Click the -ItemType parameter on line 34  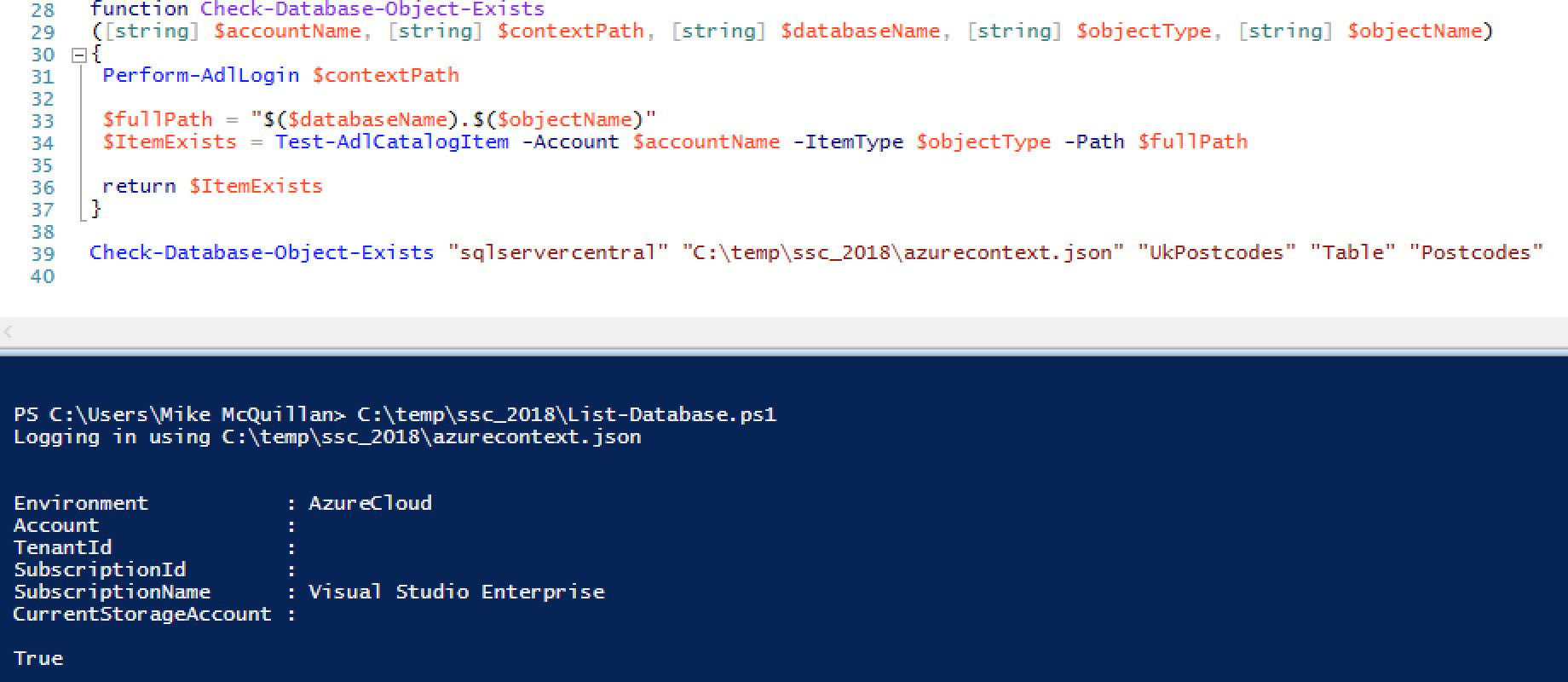[x=848, y=142]
